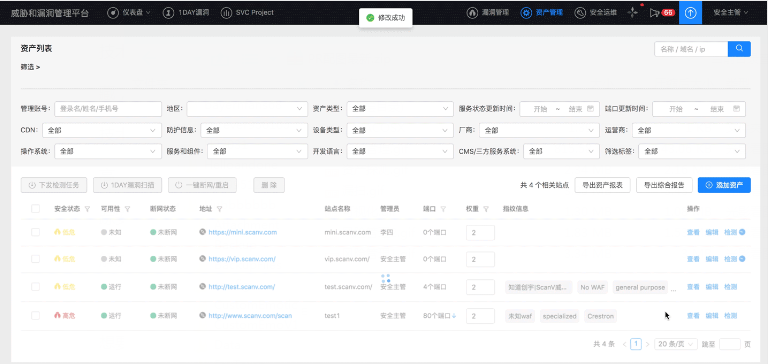The width and height of the screenshot is (768, 364).
Task: Open the 防护信息 dropdown
Action: (x=254, y=130)
